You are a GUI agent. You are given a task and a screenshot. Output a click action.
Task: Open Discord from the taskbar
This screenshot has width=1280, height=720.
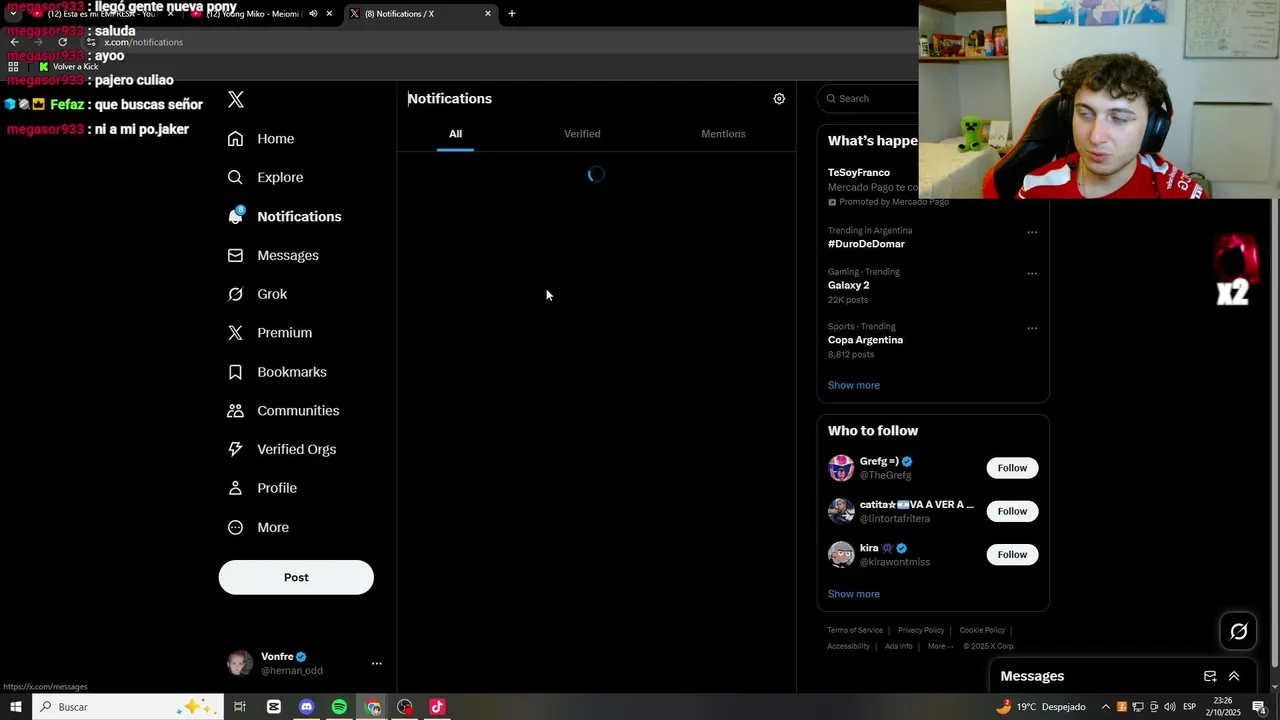point(306,707)
